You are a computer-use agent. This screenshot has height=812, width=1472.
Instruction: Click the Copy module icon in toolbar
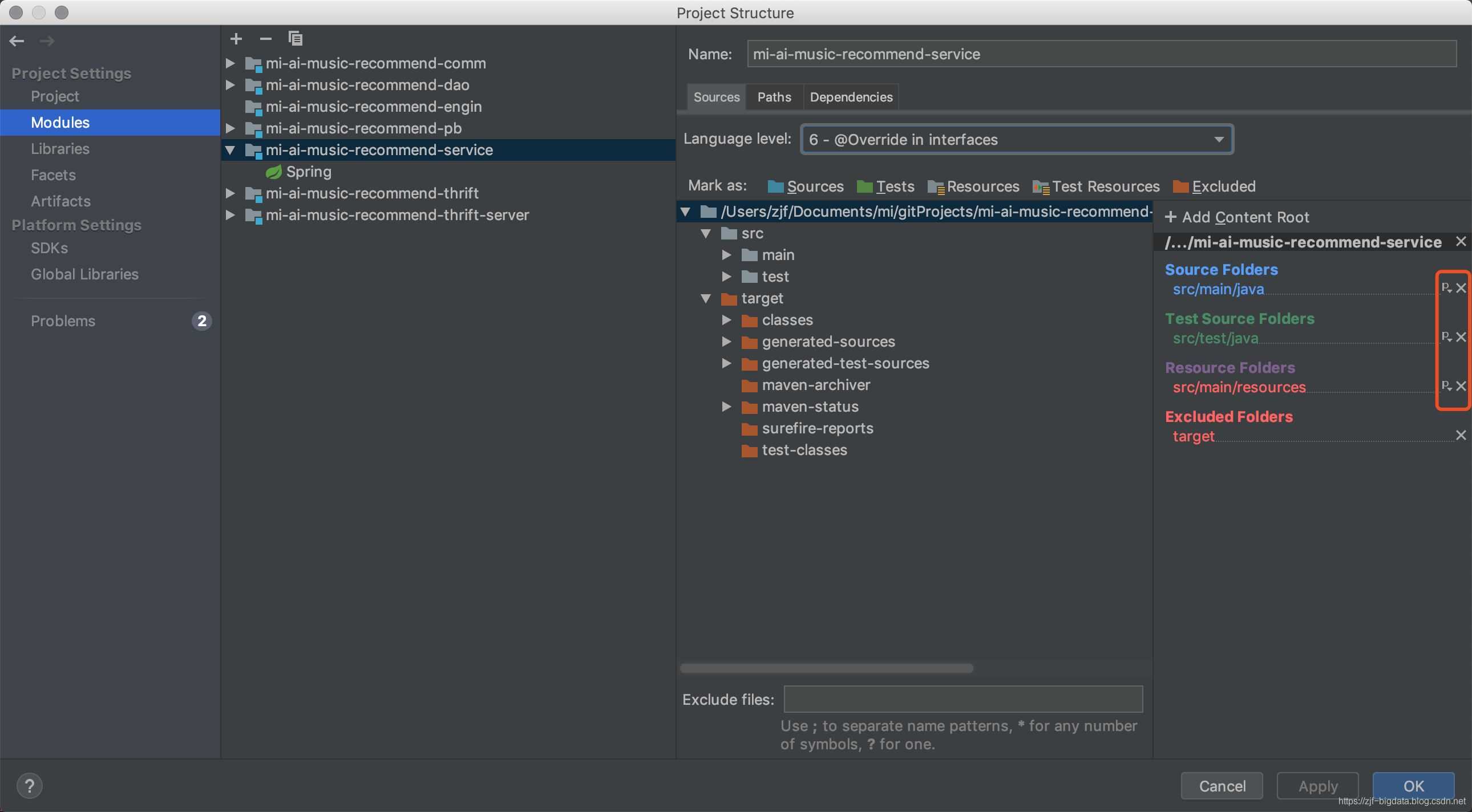(x=296, y=38)
